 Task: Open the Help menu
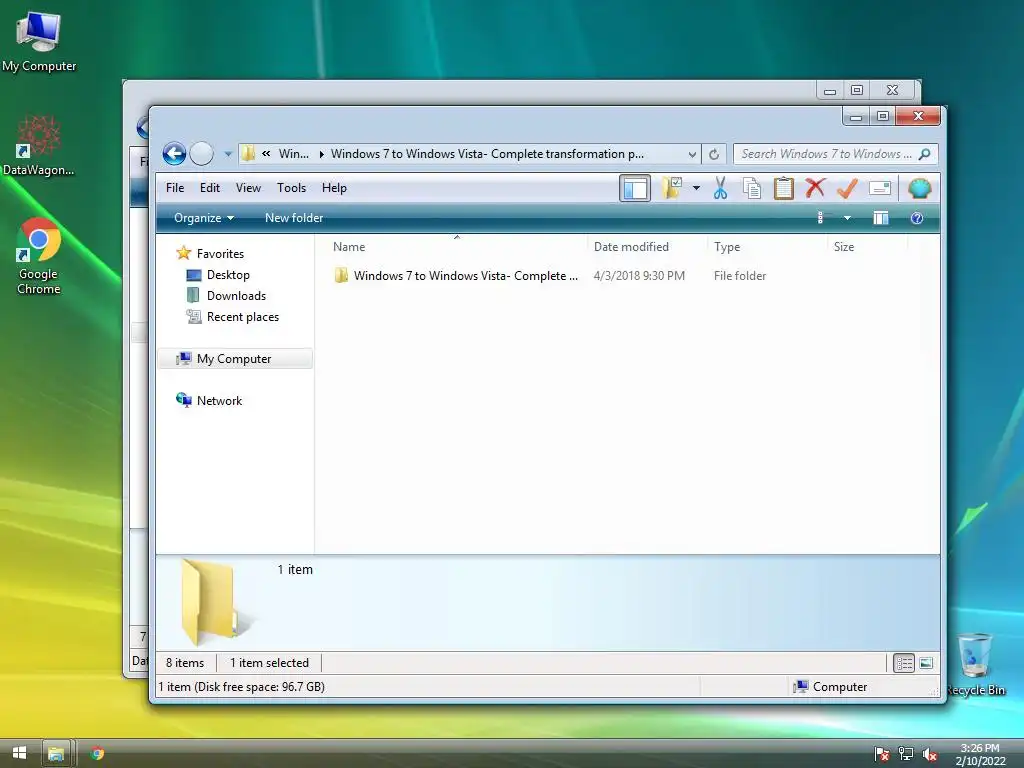click(x=334, y=188)
